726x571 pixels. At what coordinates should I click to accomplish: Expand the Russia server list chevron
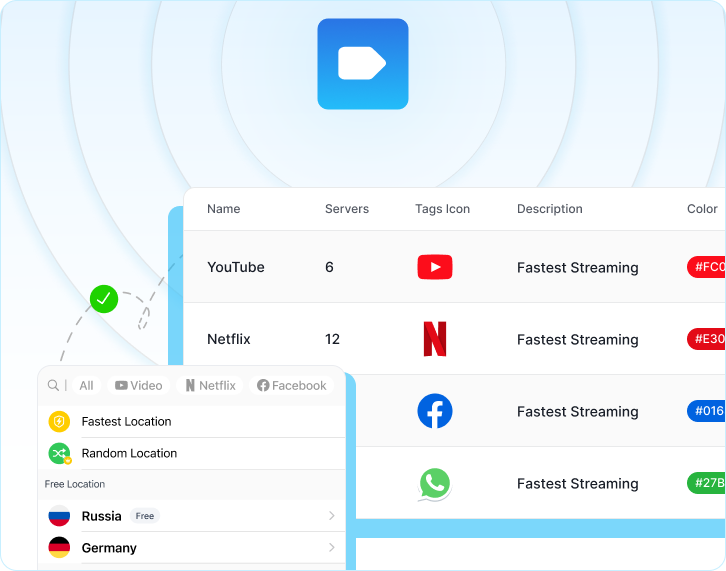(332, 516)
